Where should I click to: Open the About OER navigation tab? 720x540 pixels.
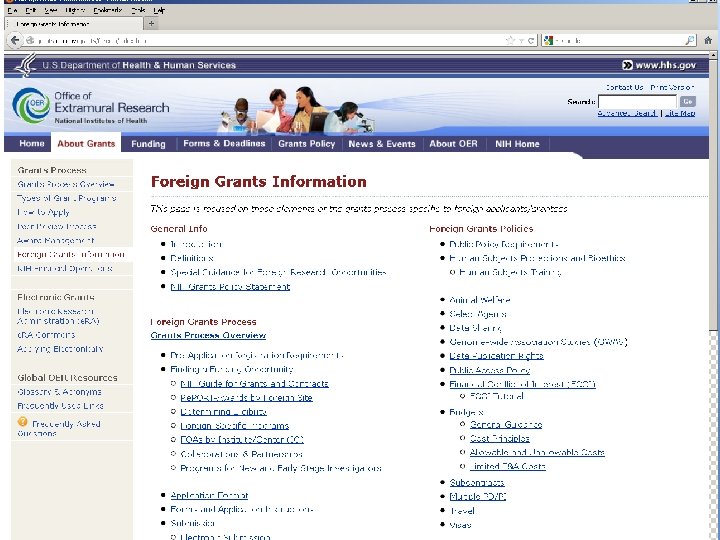pyautogui.click(x=453, y=144)
